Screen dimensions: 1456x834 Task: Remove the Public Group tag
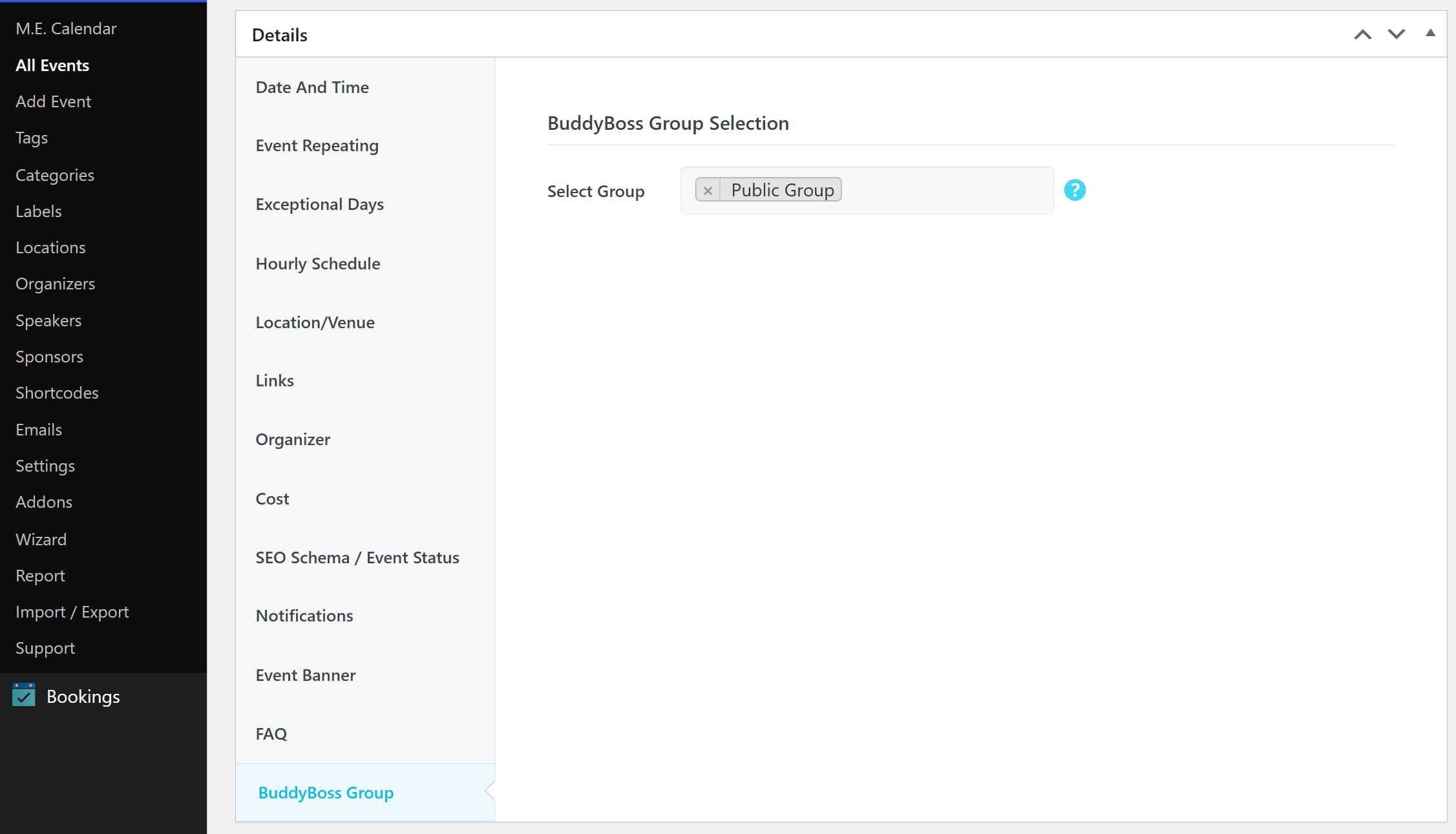pos(708,191)
